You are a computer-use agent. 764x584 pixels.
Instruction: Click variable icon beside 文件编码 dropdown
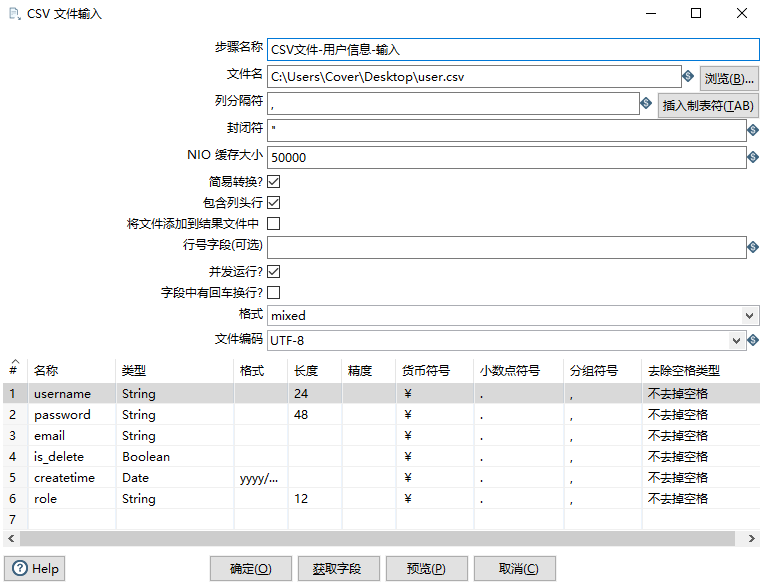[x=753, y=341]
